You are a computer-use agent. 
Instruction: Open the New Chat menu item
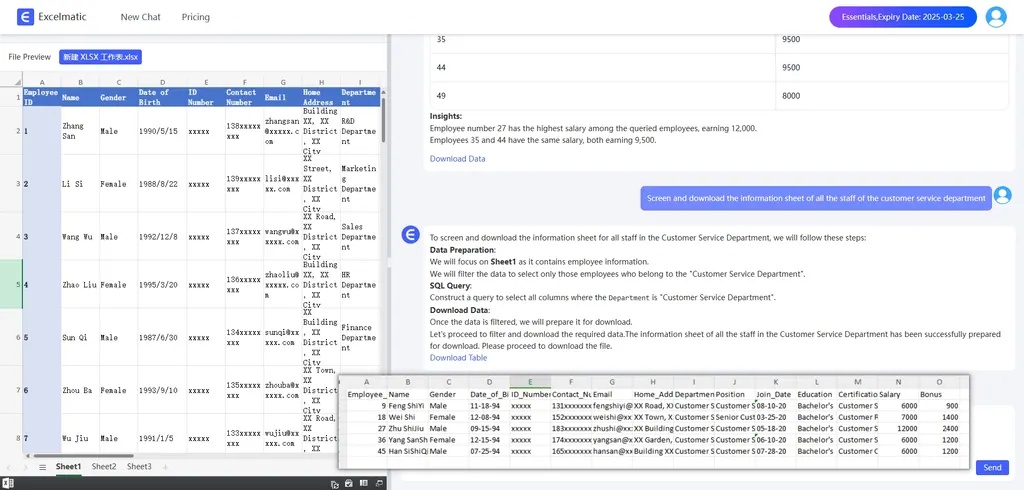140,17
